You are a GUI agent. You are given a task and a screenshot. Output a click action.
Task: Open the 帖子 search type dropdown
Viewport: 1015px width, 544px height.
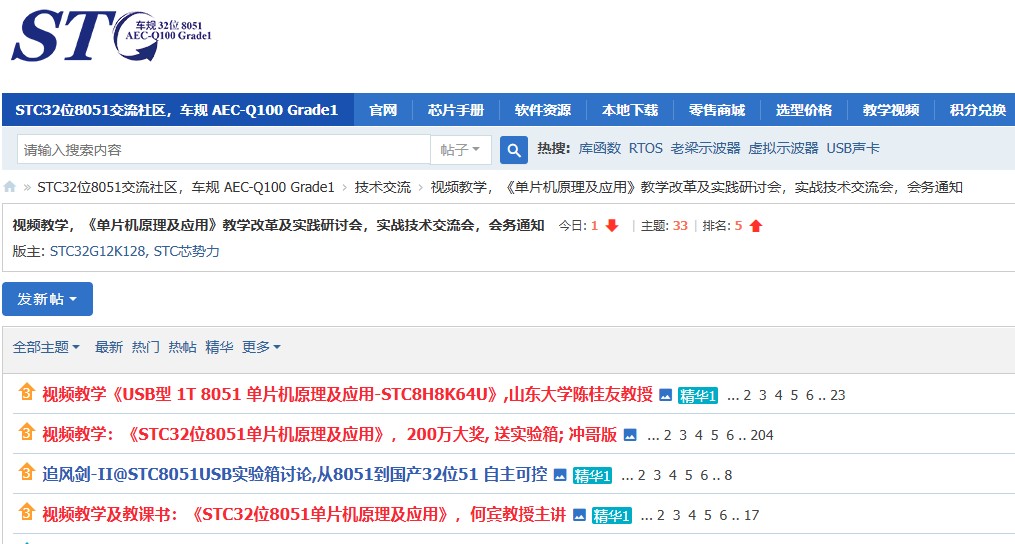[460, 150]
